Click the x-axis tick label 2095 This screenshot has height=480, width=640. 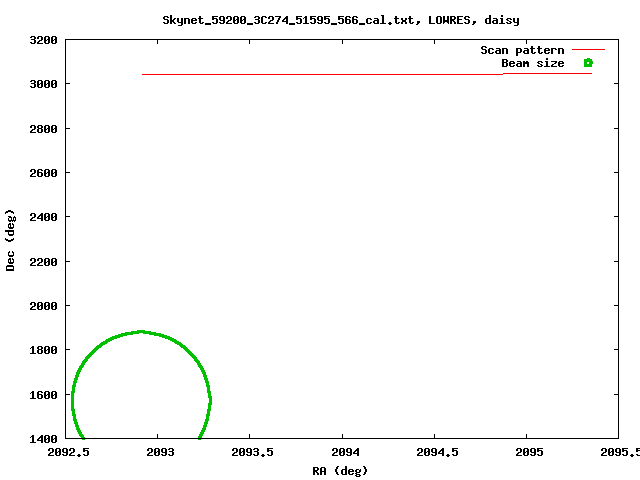click(x=529, y=452)
